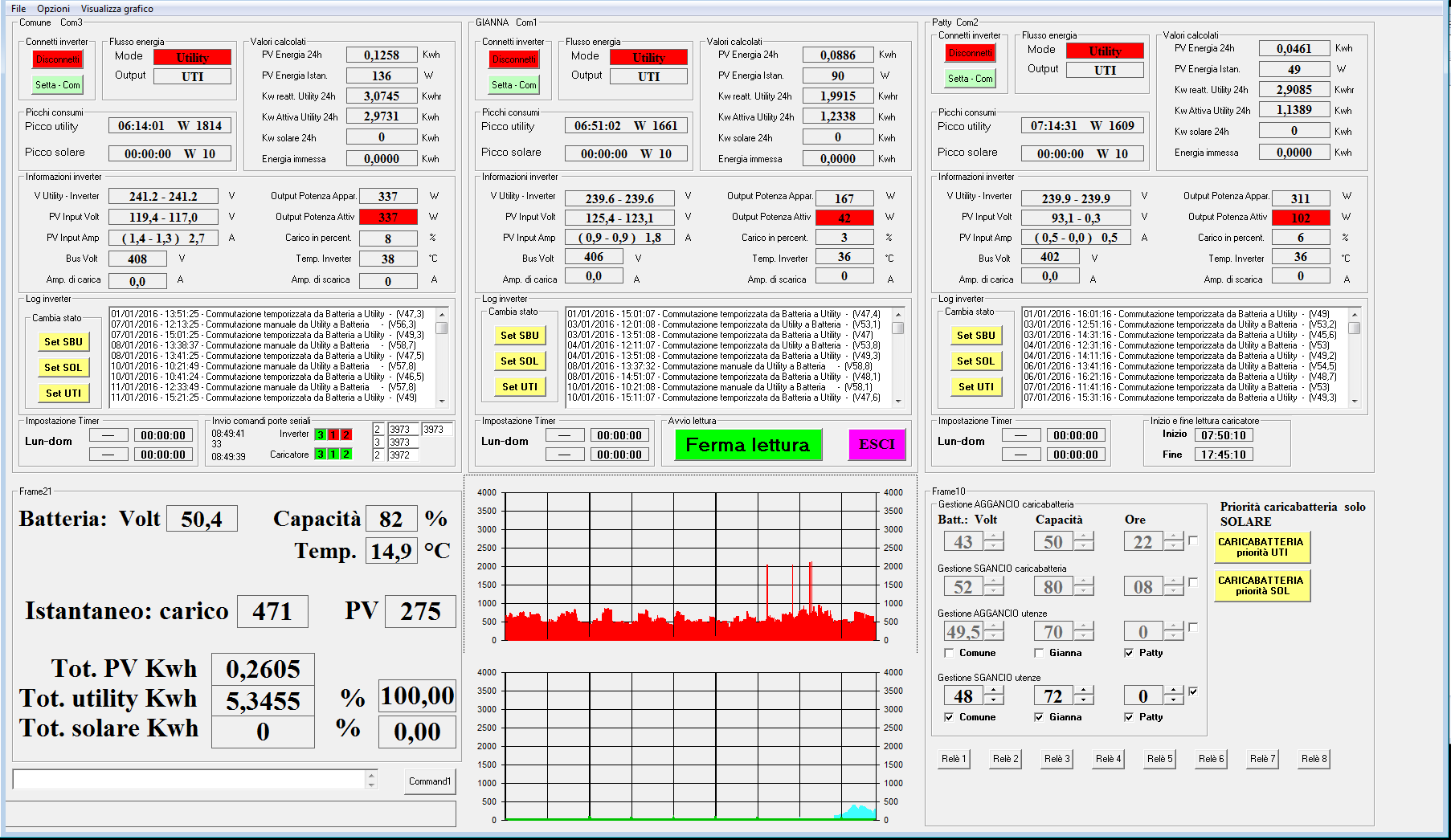The image size is (1451, 840).
Task: Click the Relè 2 button
Action: click(x=1005, y=759)
